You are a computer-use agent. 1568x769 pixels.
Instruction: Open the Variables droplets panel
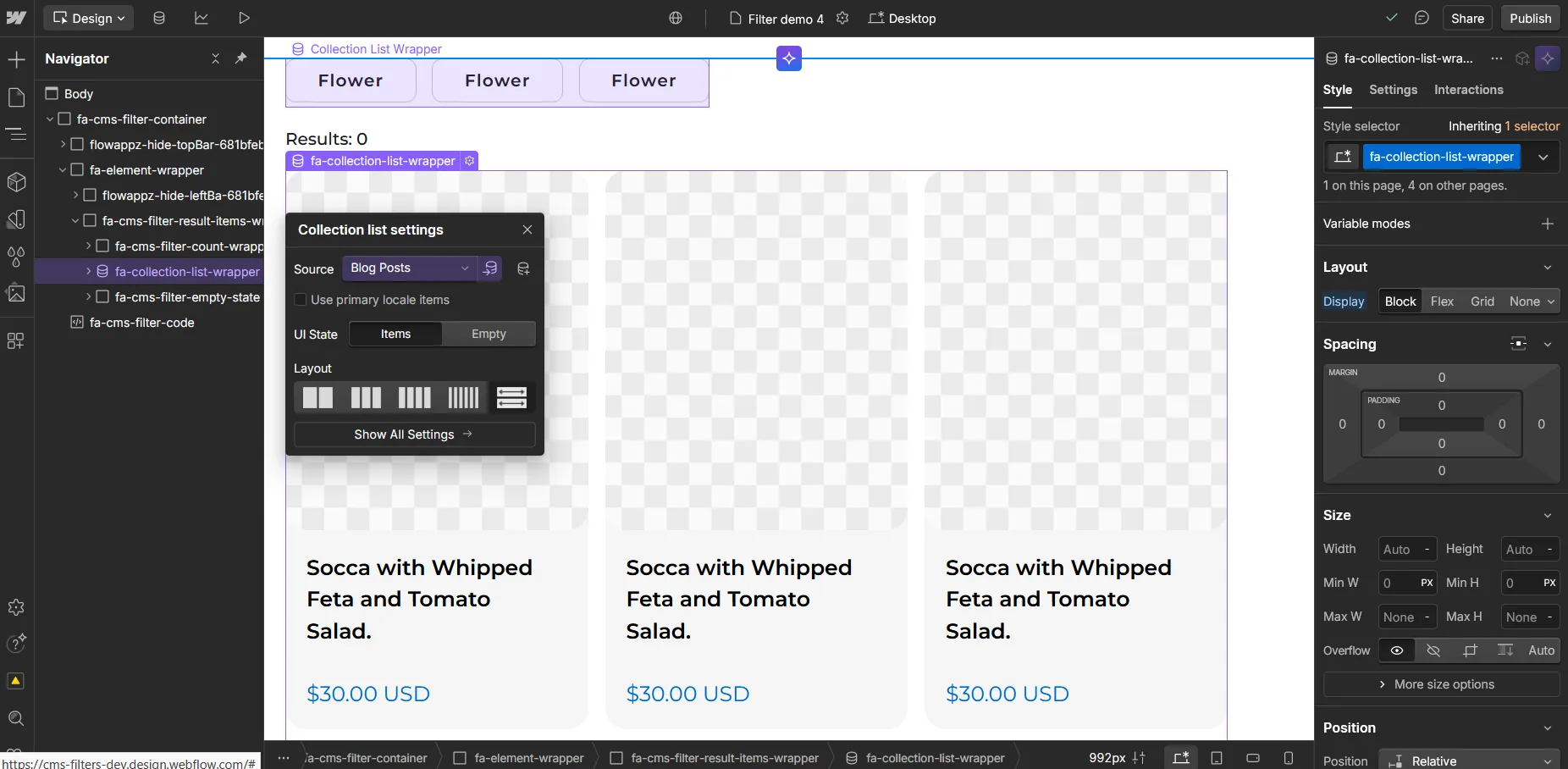[x=16, y=256]
